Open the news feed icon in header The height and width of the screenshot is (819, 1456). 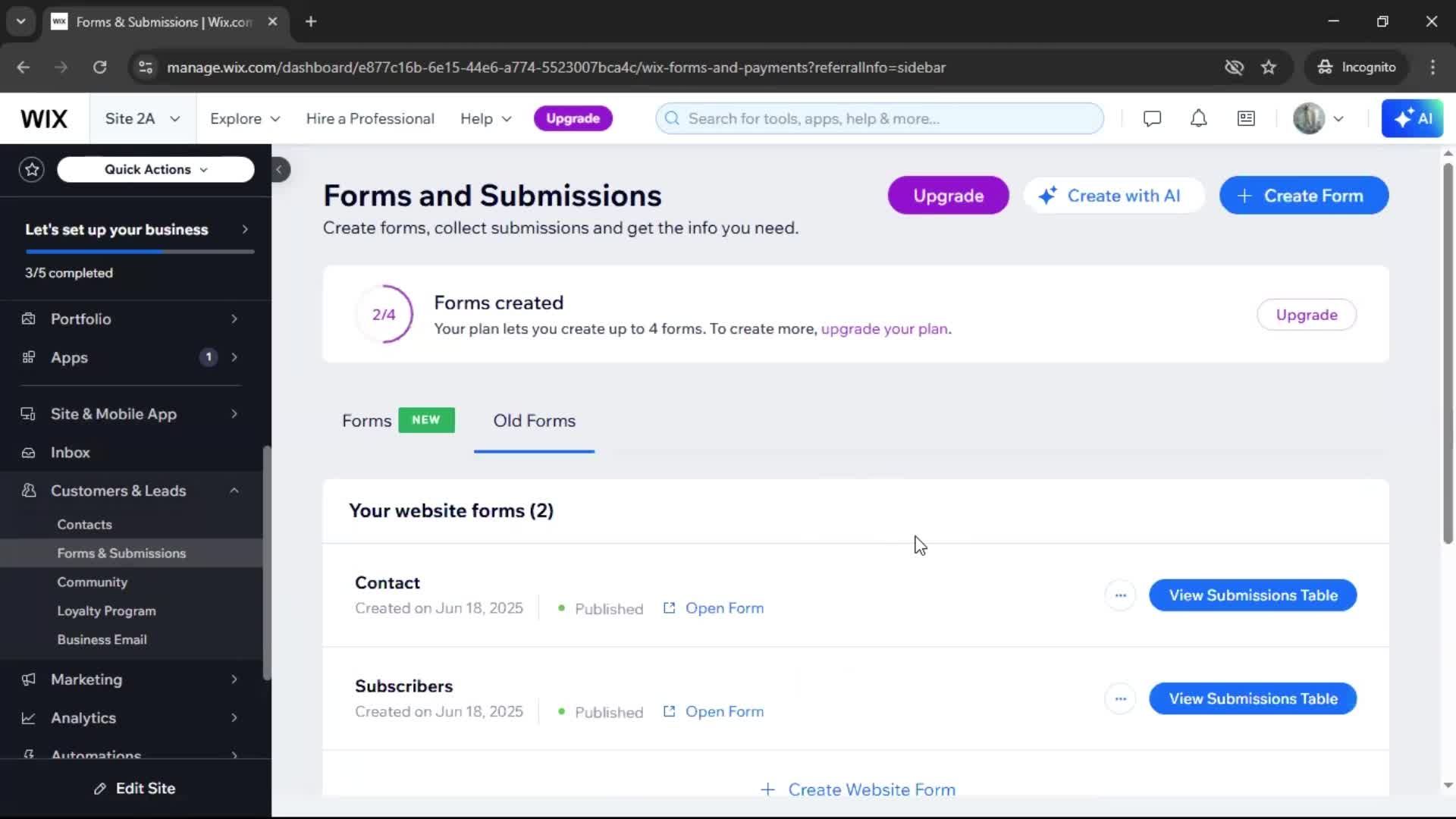1246,118
